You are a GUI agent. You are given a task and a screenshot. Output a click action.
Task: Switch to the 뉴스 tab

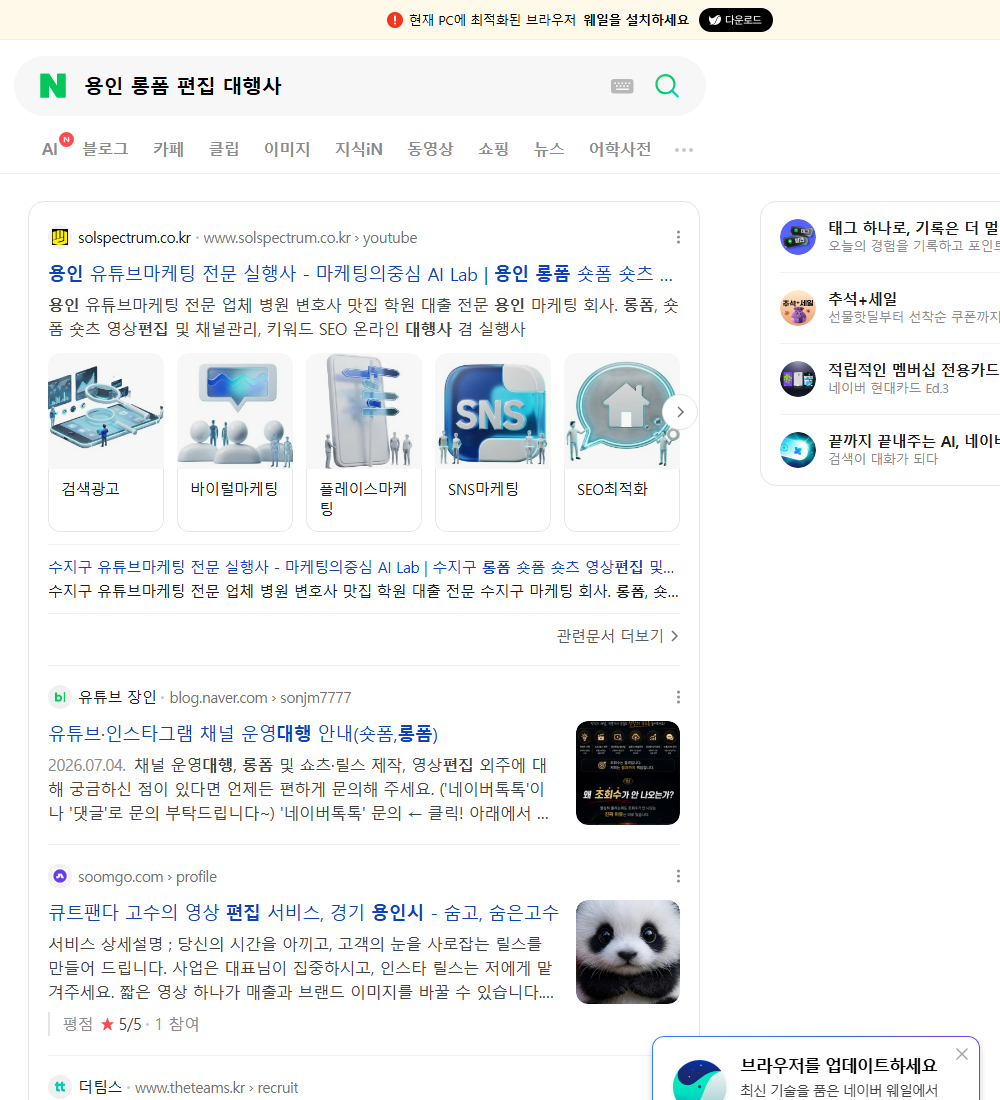pyautogui.click(x=549, y=149)
